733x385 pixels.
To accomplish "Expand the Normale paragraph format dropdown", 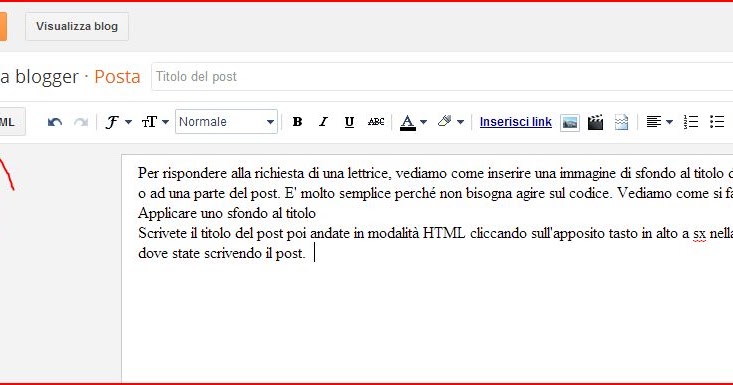I will click(226, 121).
